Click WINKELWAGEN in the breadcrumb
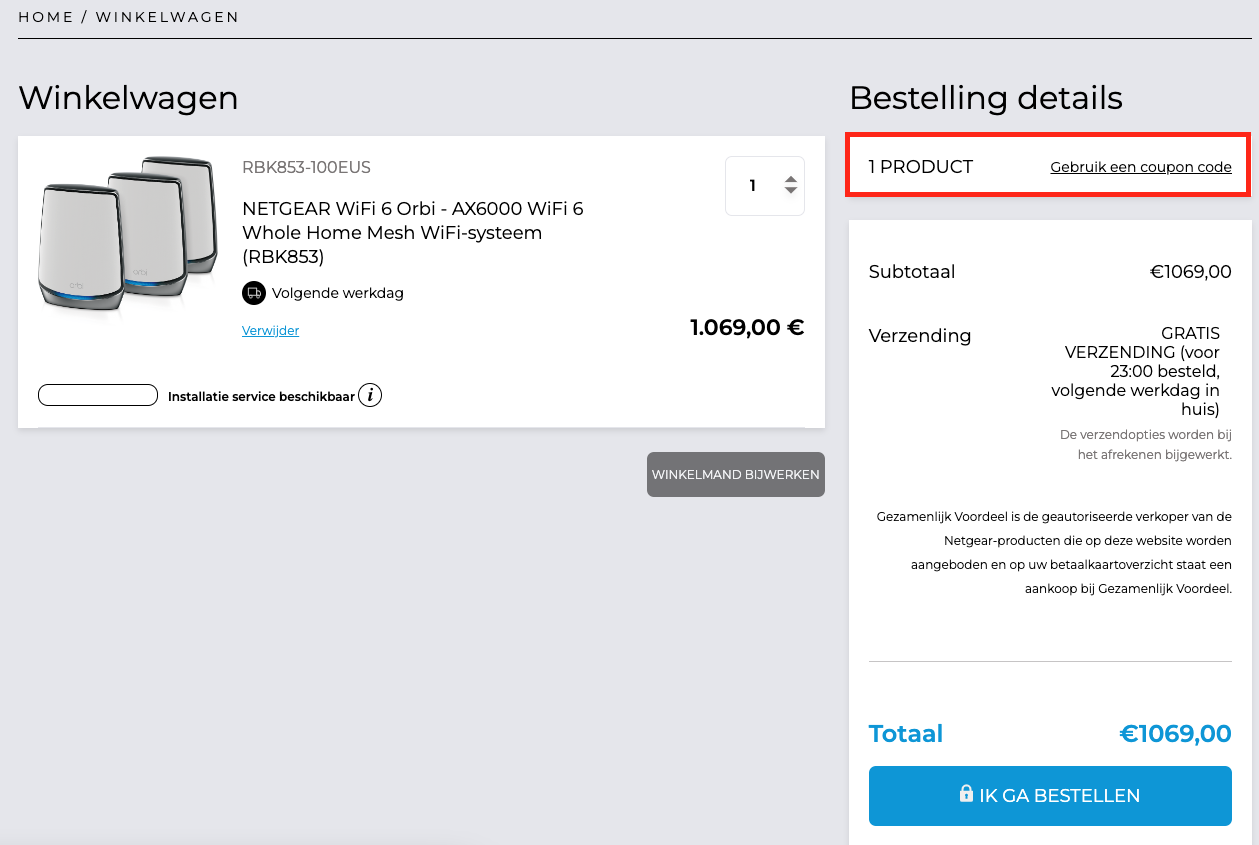The width and height of the screenshot is (1259, 845). tap(168, 17)
